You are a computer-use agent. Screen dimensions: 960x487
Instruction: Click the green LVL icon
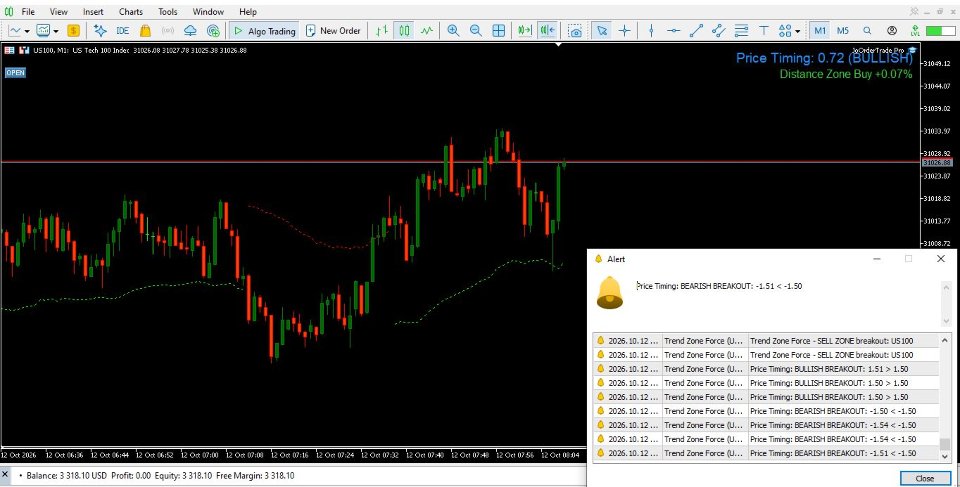point(915,31)
